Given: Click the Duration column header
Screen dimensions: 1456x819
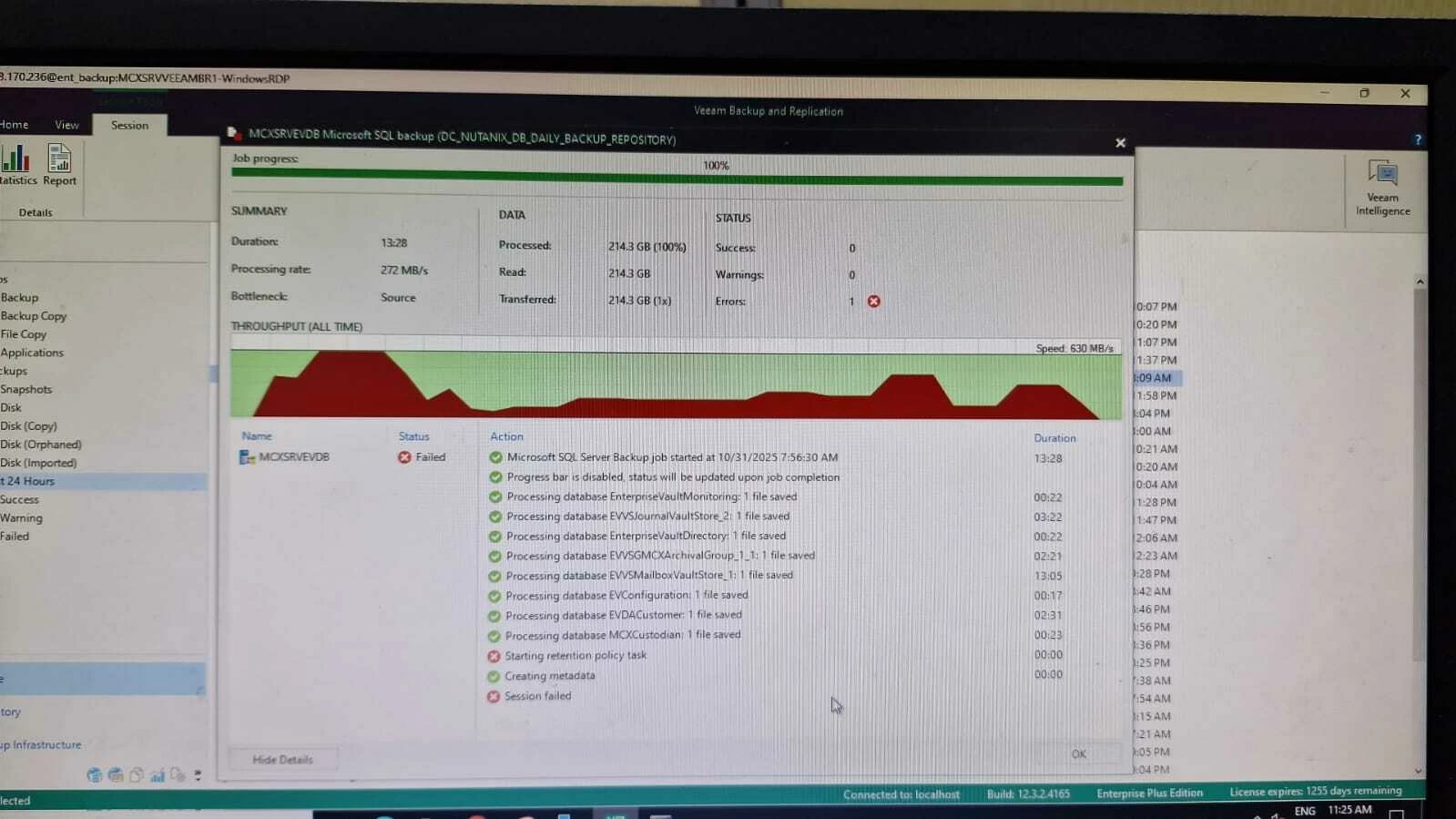Looking at the screenshot, I should pos(1054,438).
